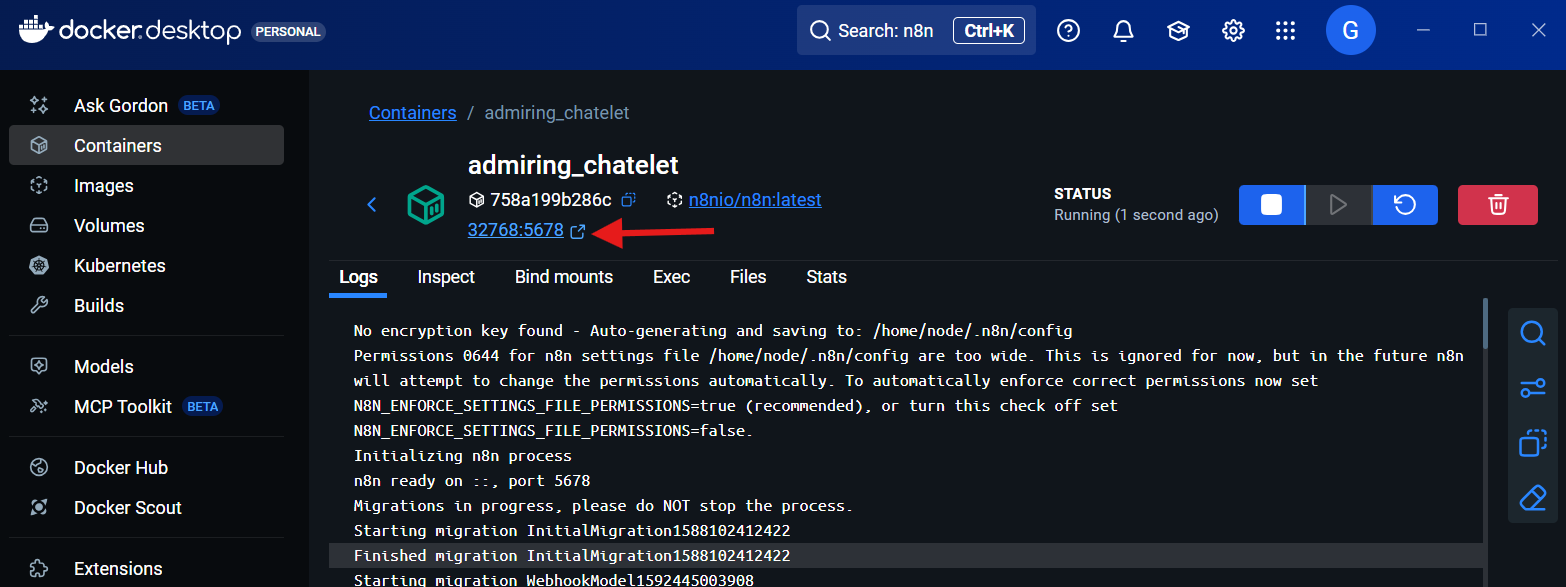The width and height of the screenshot is (1566, 587).
Task: Delete container with red trash button
Action: [1497, 205]
